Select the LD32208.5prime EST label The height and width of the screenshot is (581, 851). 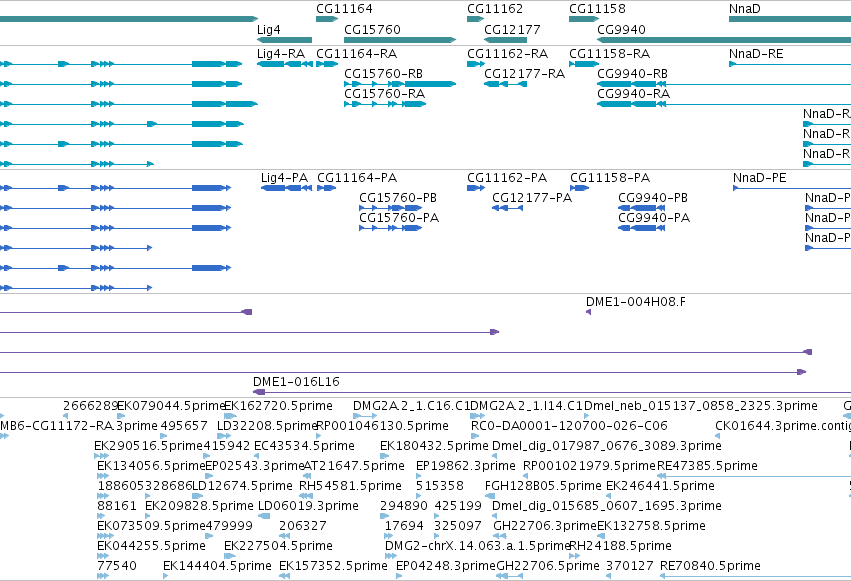(x=266, y=426)
